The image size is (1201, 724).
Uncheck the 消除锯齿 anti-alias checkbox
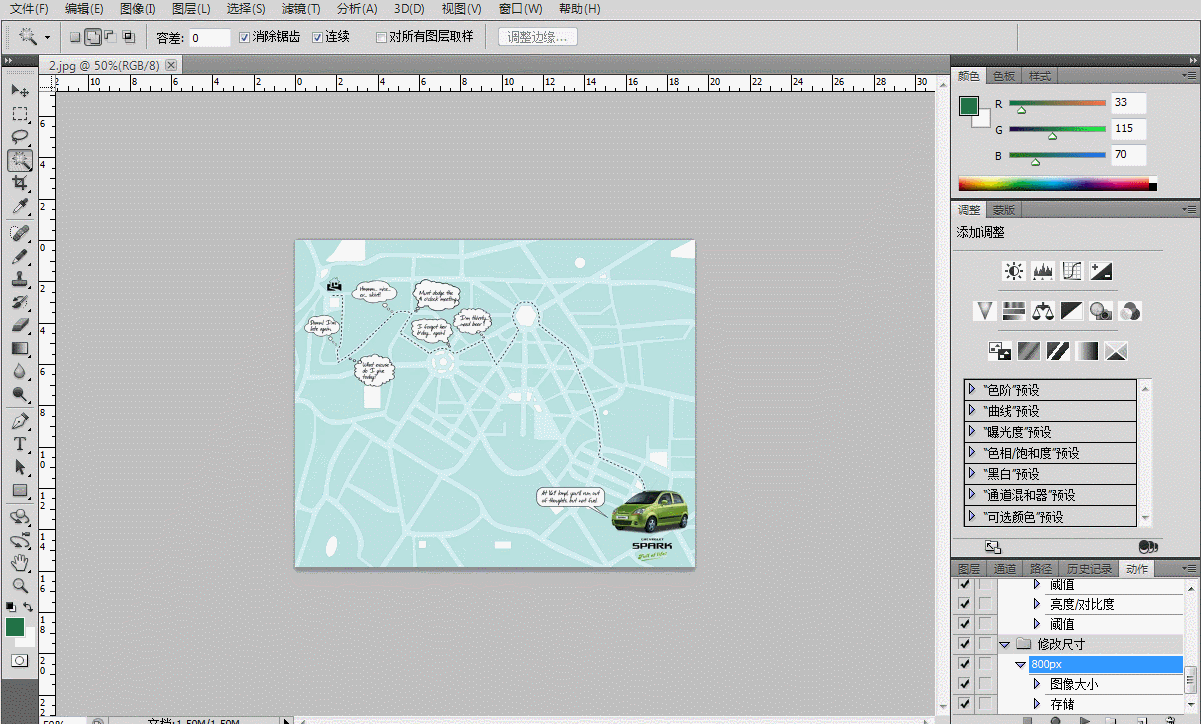(x=245, y=37)
